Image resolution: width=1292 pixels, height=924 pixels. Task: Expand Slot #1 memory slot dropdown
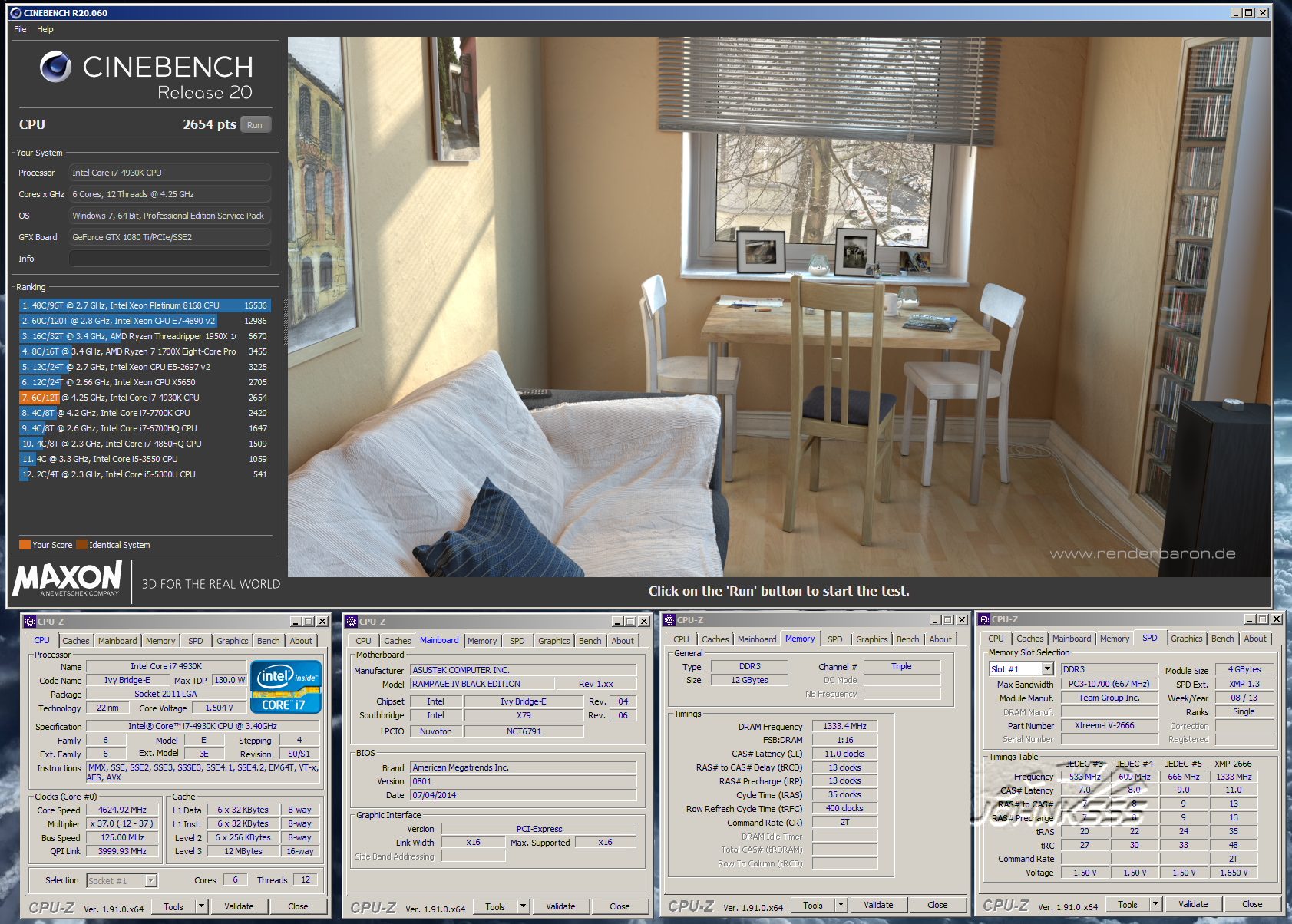tap(1047, 669)
